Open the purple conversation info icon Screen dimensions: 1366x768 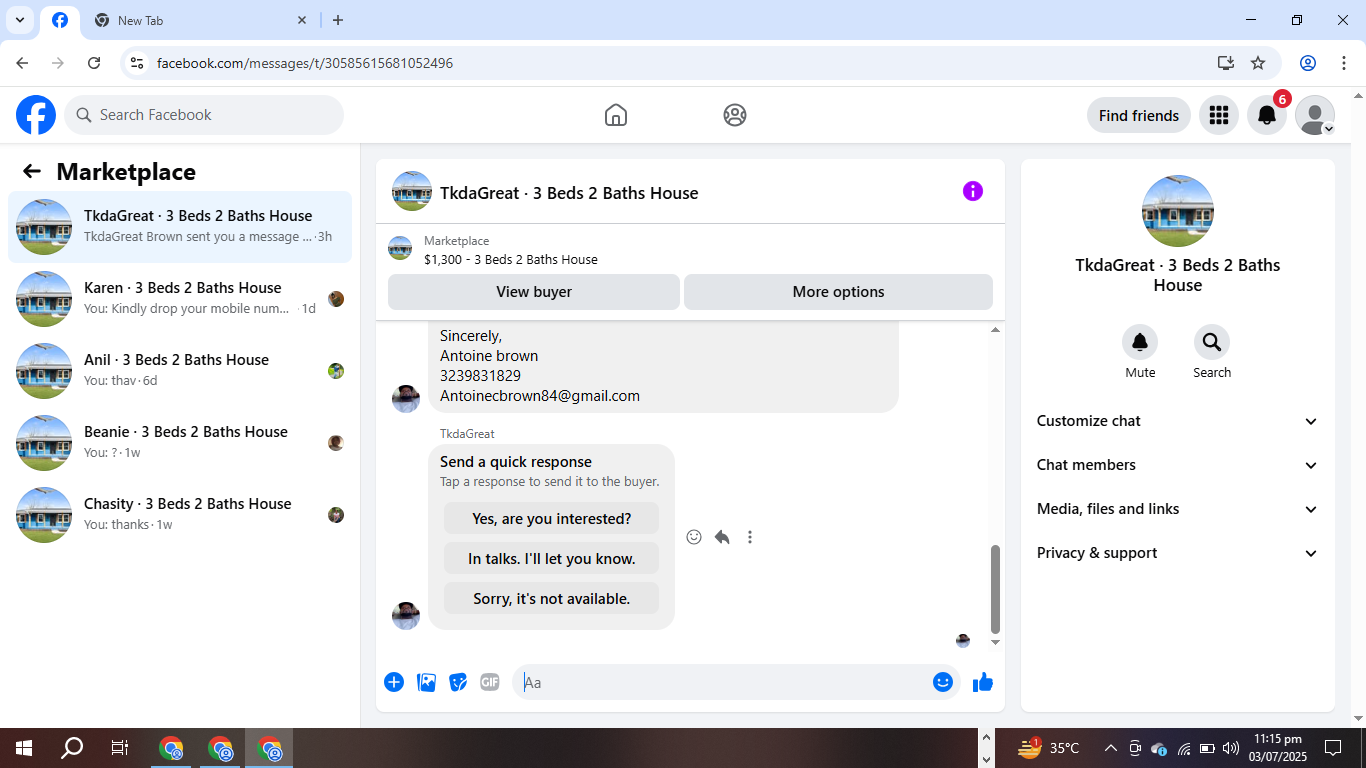973,191
